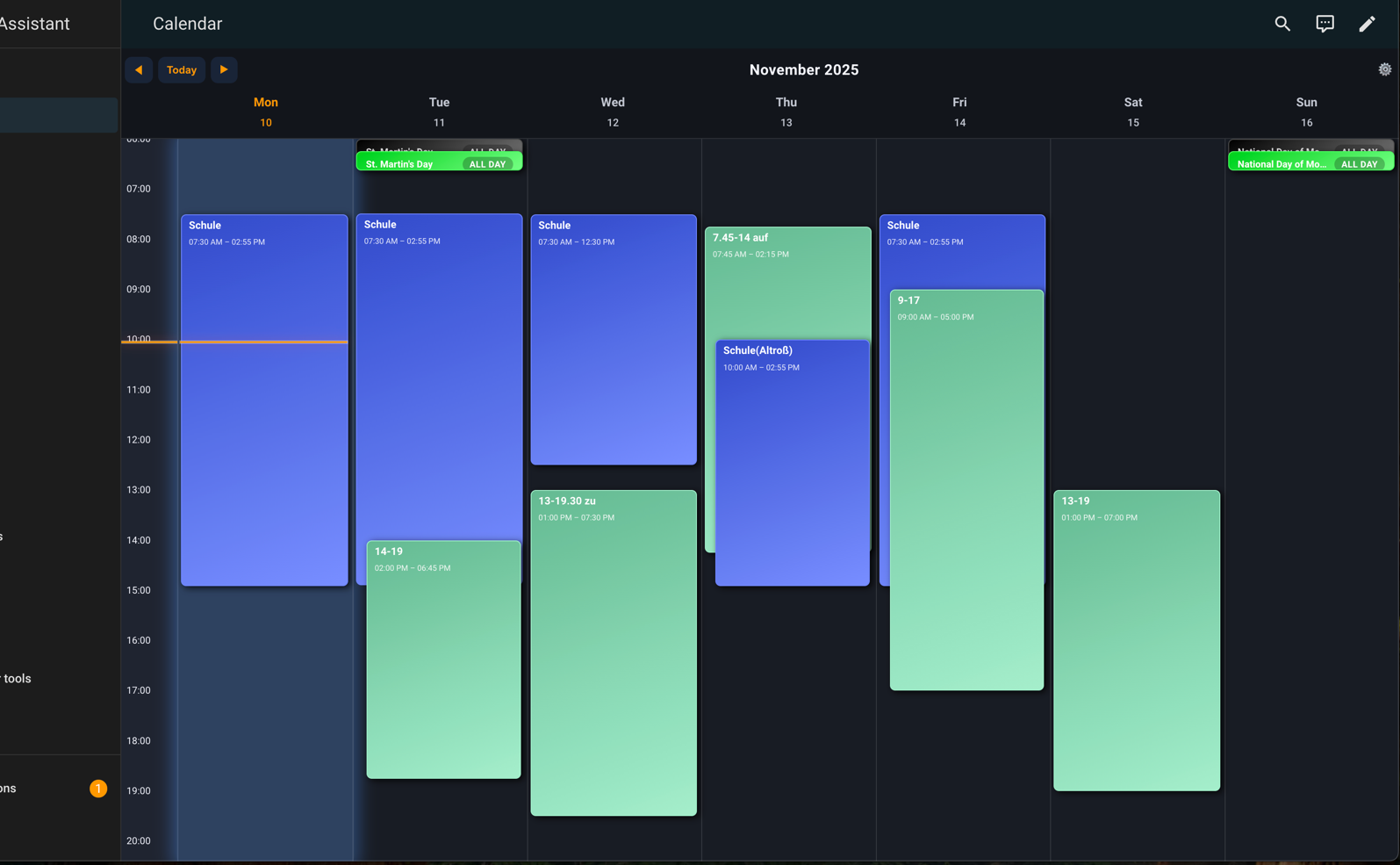
Task: Go to previous week arrow
Action: point(139,69)
